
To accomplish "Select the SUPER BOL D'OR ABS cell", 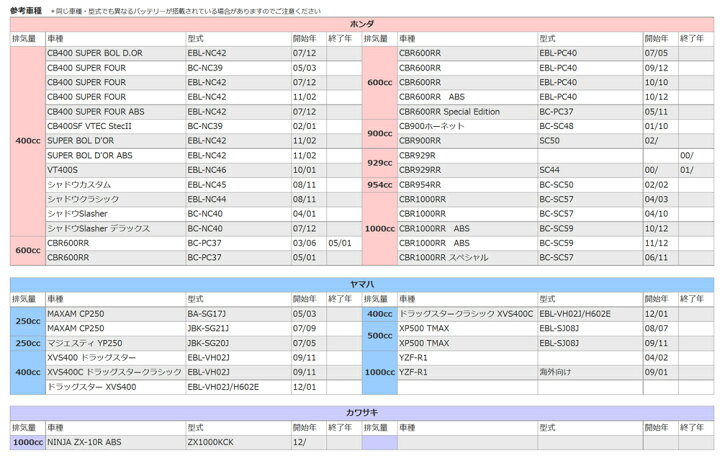I will coord(116,155).
